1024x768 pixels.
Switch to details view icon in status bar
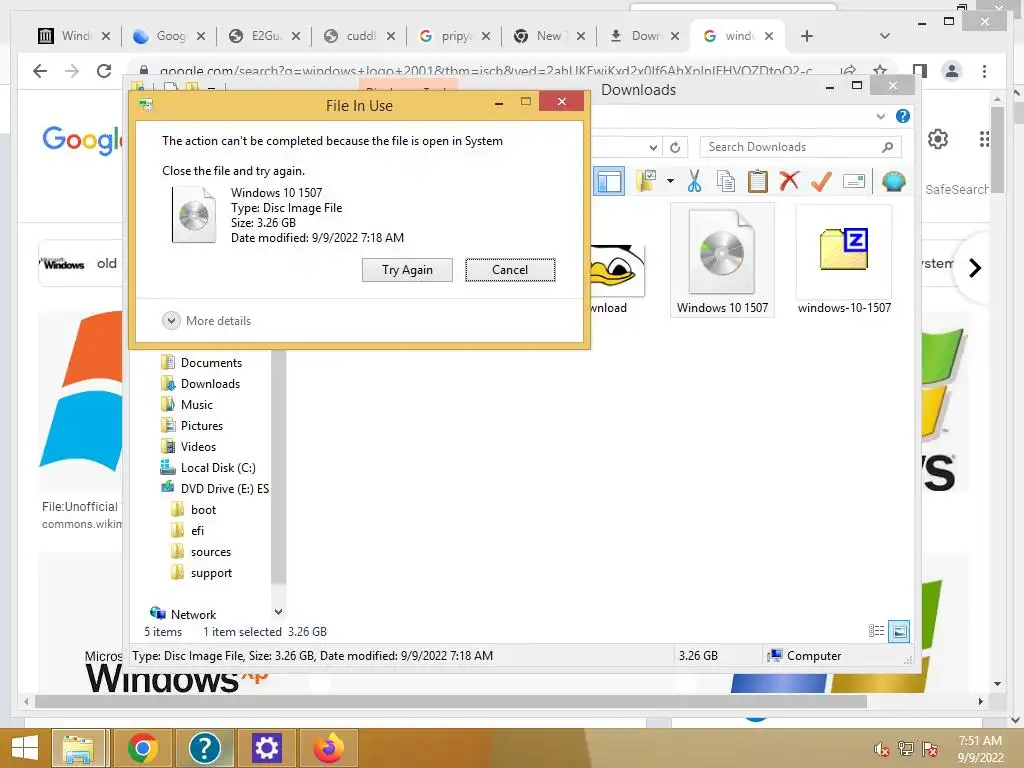tap(876, 631)
